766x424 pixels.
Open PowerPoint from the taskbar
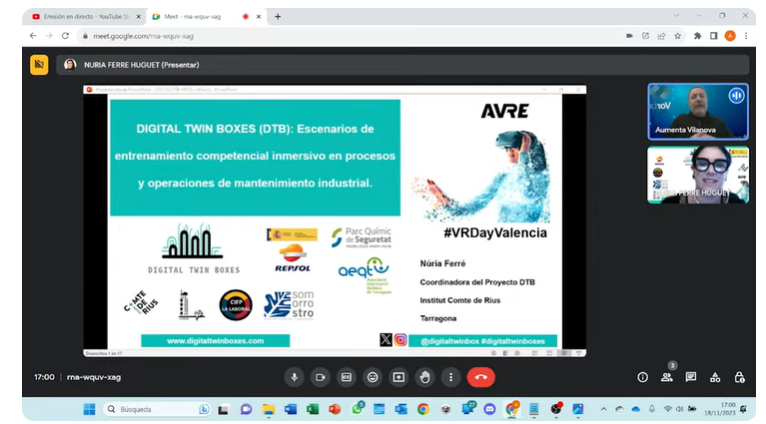coord(335,409)
